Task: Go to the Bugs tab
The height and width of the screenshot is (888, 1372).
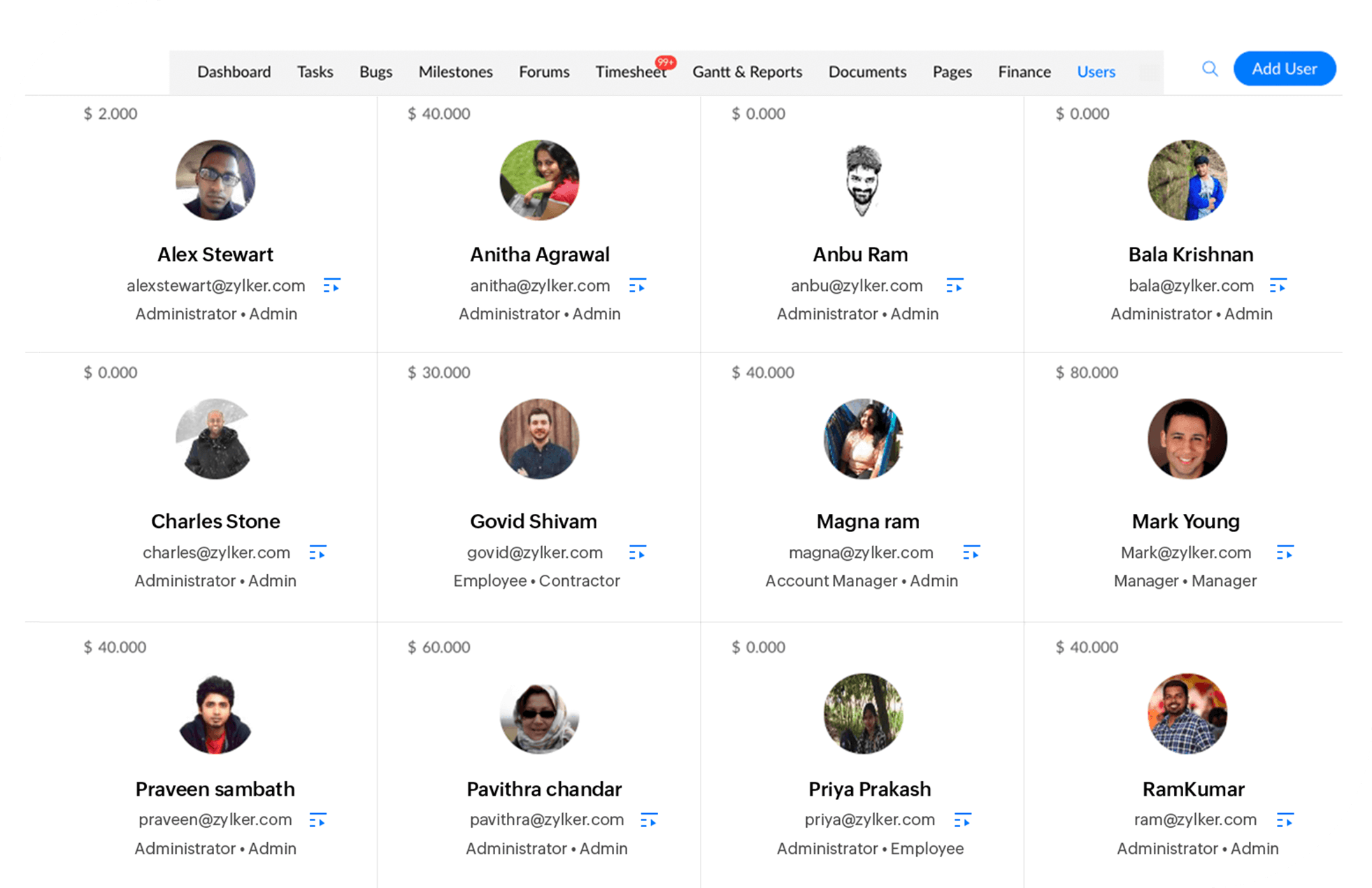Action: tap(376, 71)
